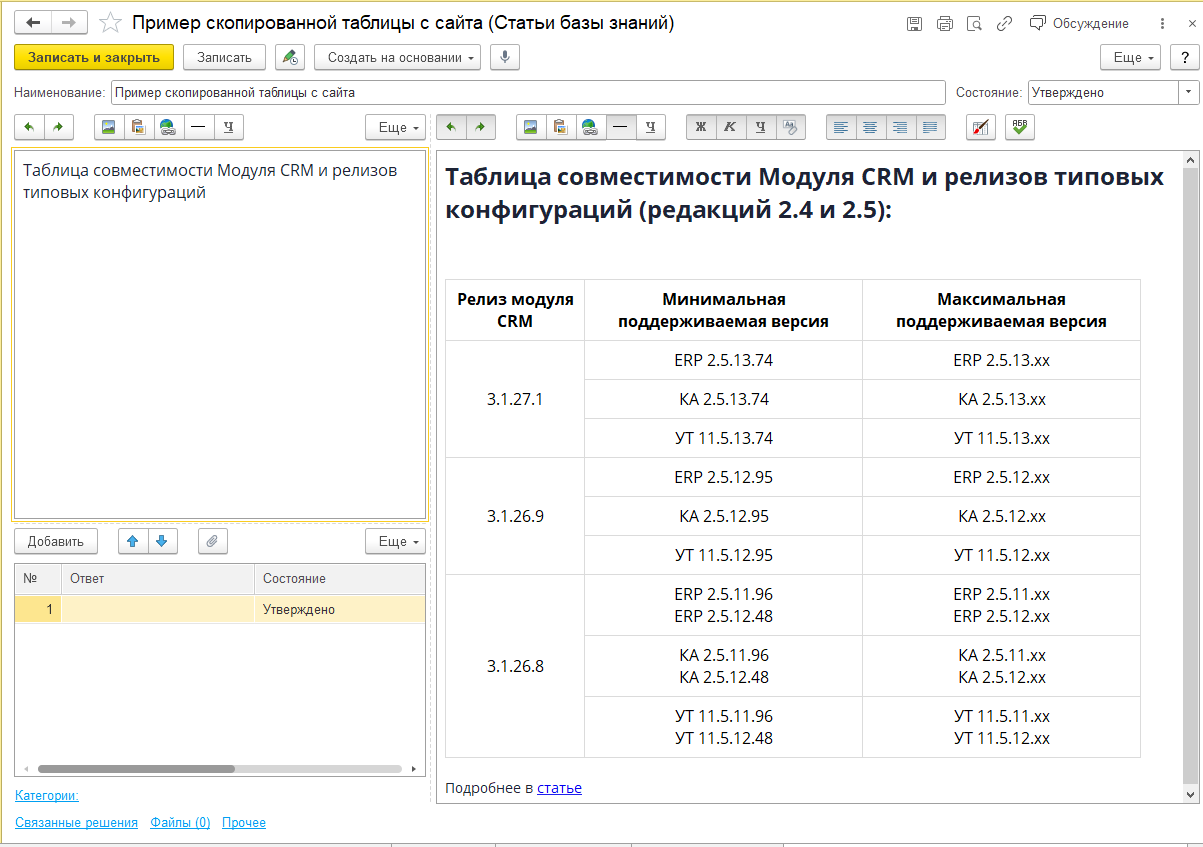The width and height of the screenshot is (1203, 847).
Task: Toggle underline (Ч) beside the italic button
Action: pyautogui.click(x=761, y=127)
